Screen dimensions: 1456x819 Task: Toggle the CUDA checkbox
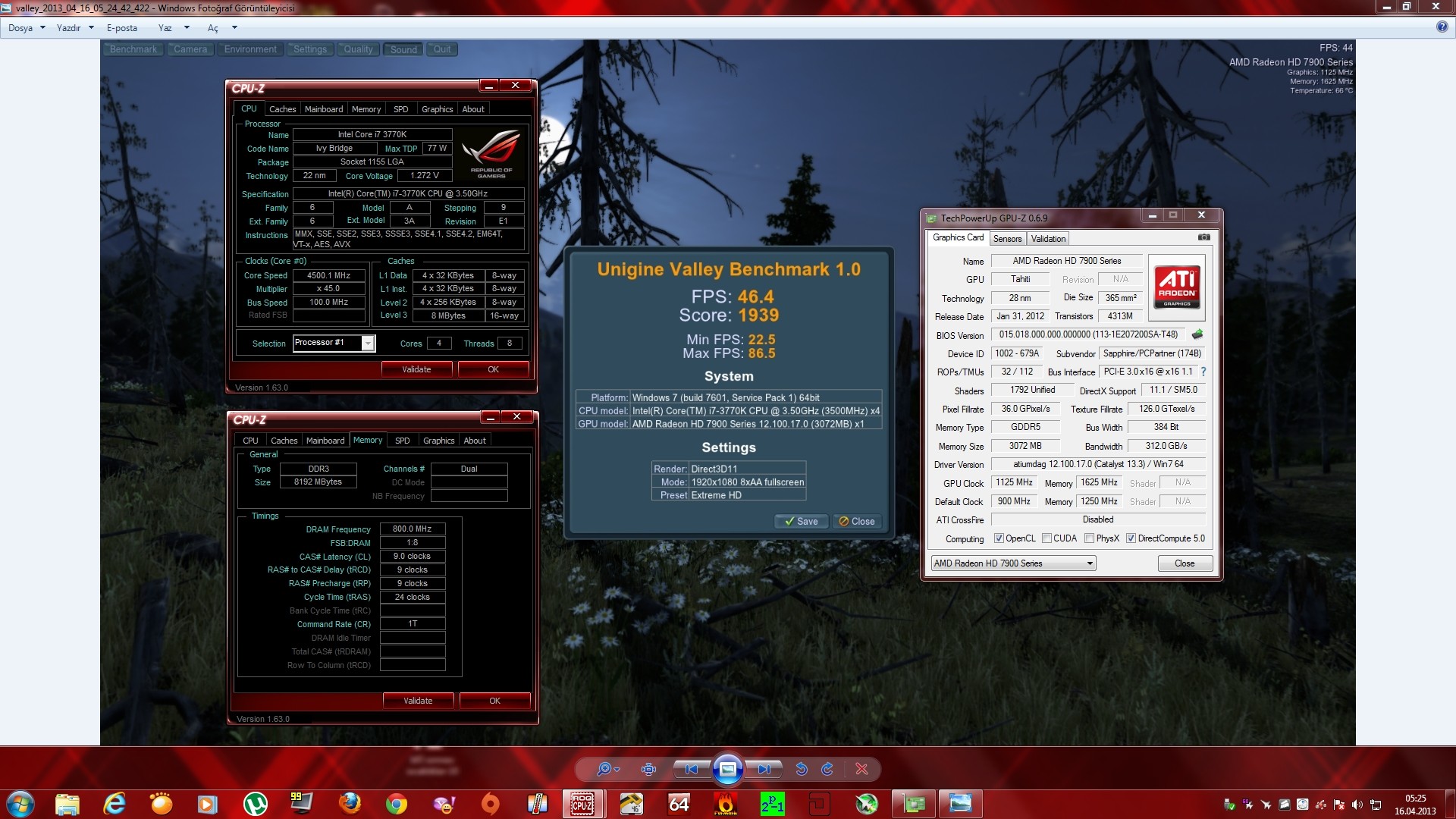point(1046,538)
